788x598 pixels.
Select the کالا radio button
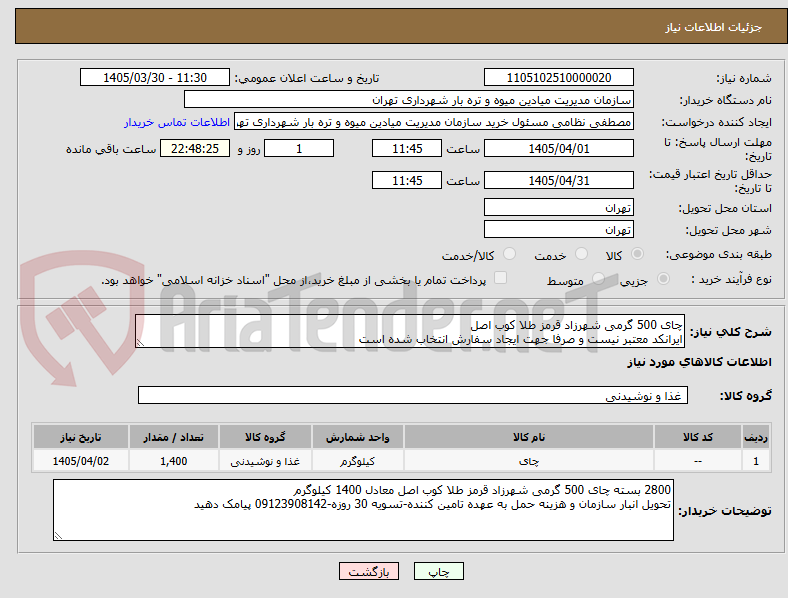(x=637, y=254)
